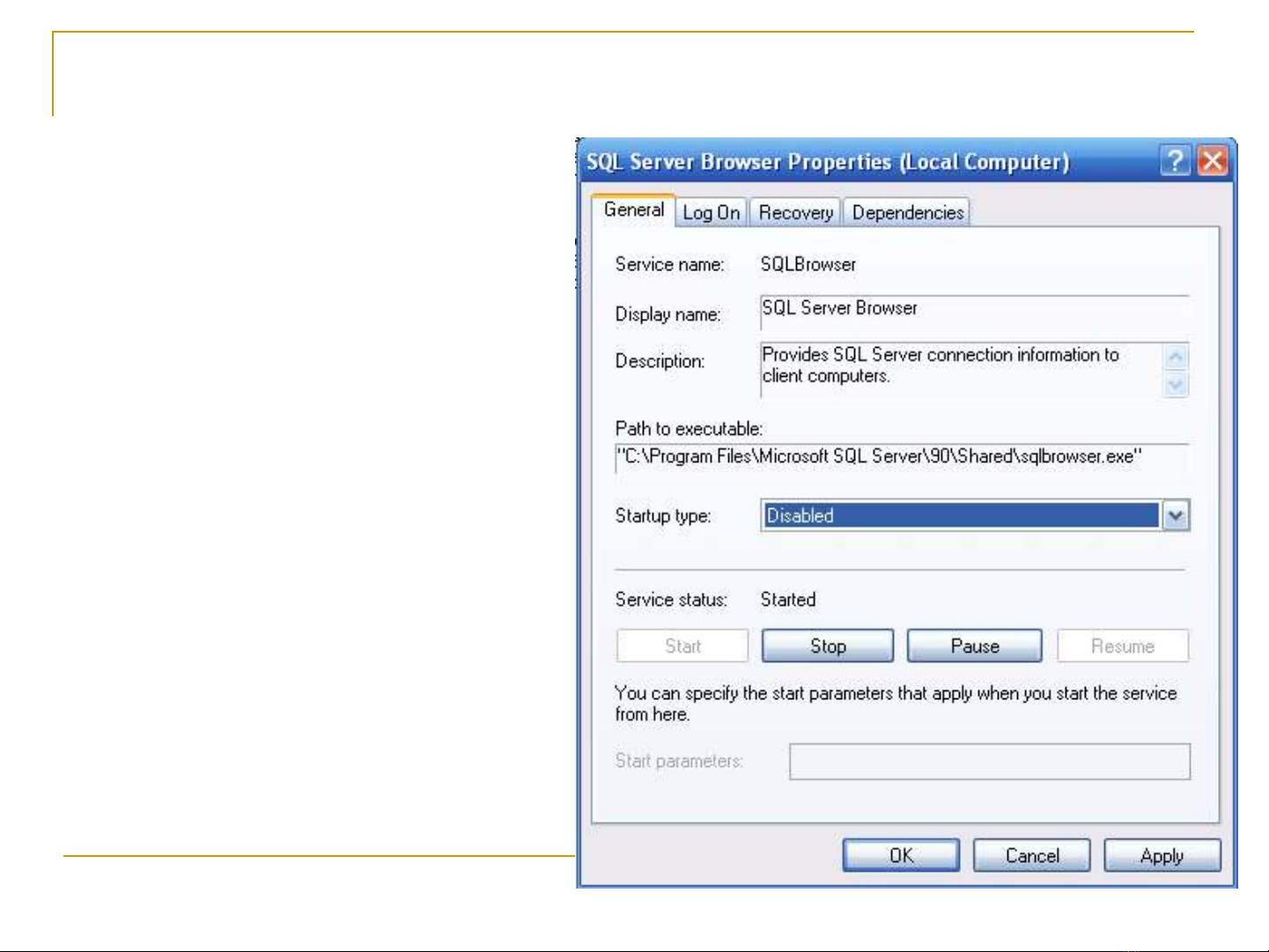Click the greyed-out Resume button
This screenshot has height=952, width=1269.
1122,646
